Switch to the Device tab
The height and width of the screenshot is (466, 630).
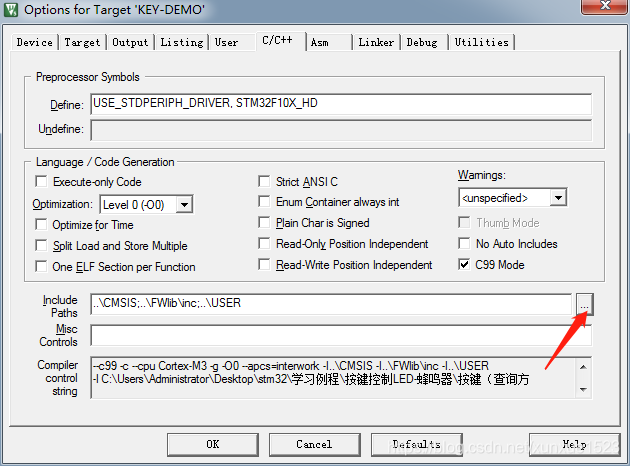coord(35,42)
